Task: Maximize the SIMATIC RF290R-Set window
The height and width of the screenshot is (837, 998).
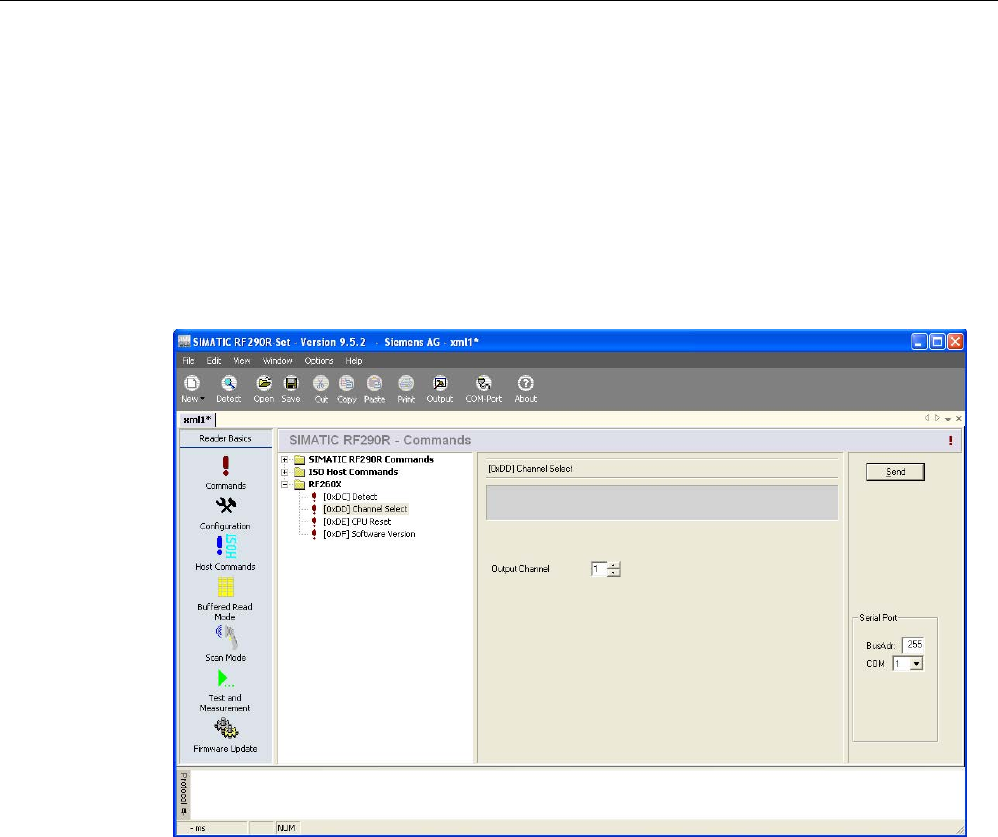Action: click(937, 342)
